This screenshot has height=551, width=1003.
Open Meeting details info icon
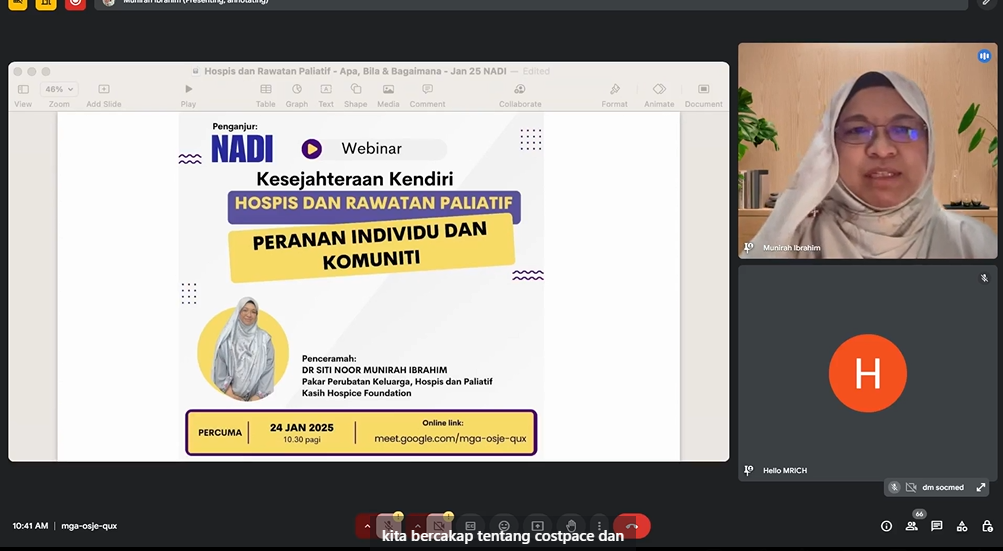pyautogui.click(x=887, y=526)
